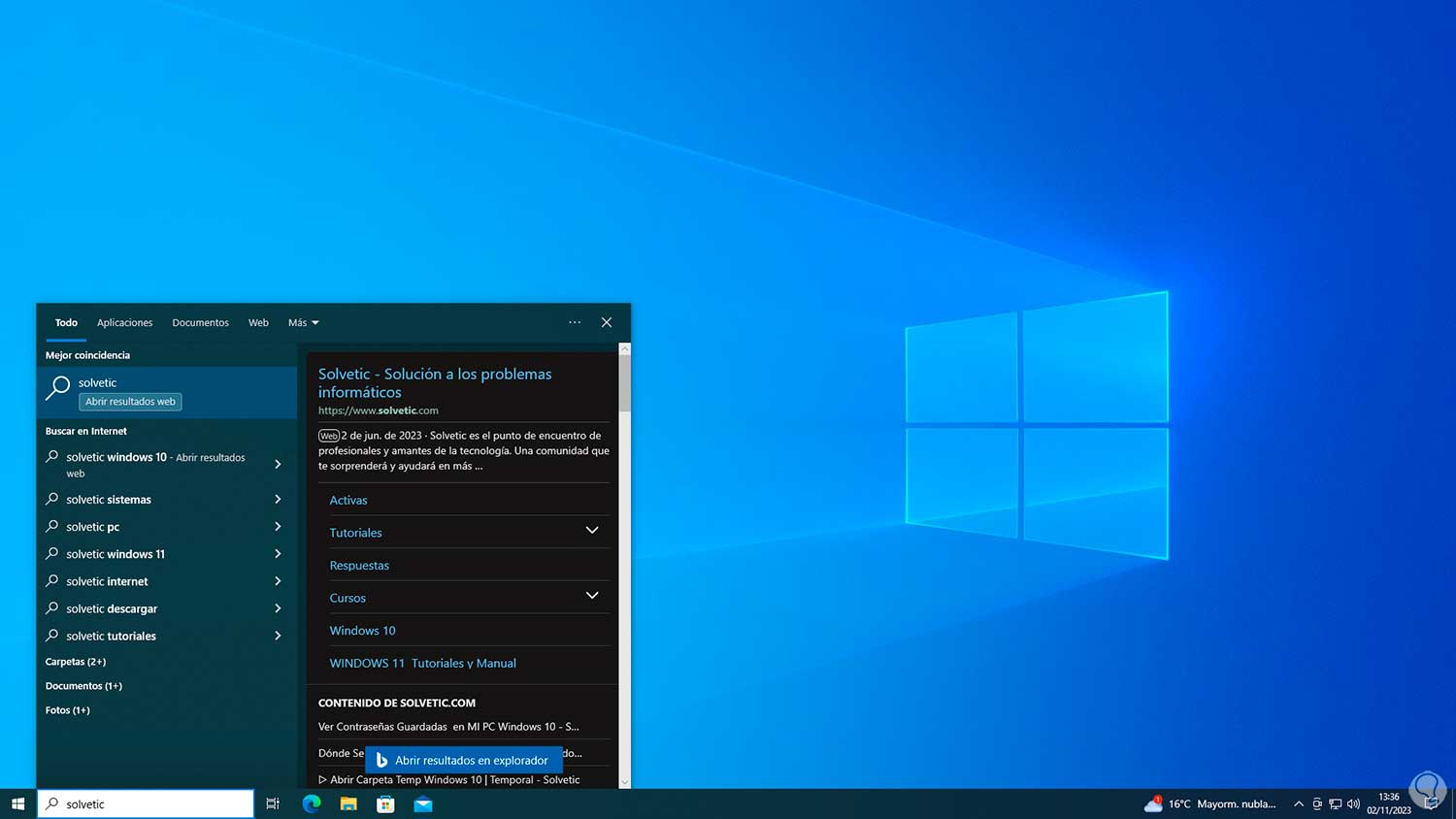Click the volume speaker tray icon
This screenshot has width=1456, height=819.
(x=1353, y=803)
